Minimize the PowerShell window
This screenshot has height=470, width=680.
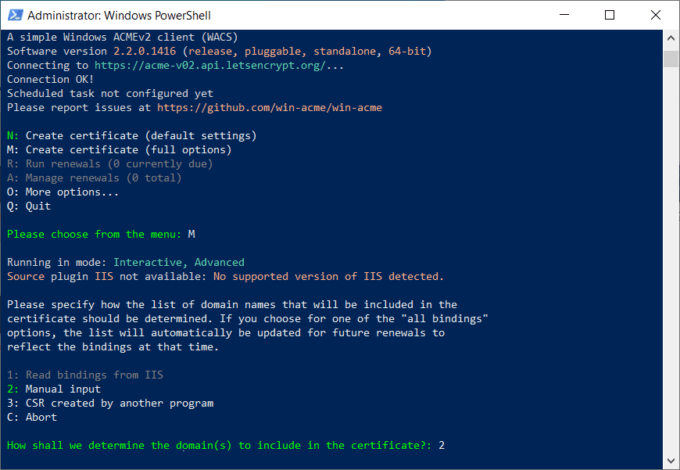click(564, 15)
